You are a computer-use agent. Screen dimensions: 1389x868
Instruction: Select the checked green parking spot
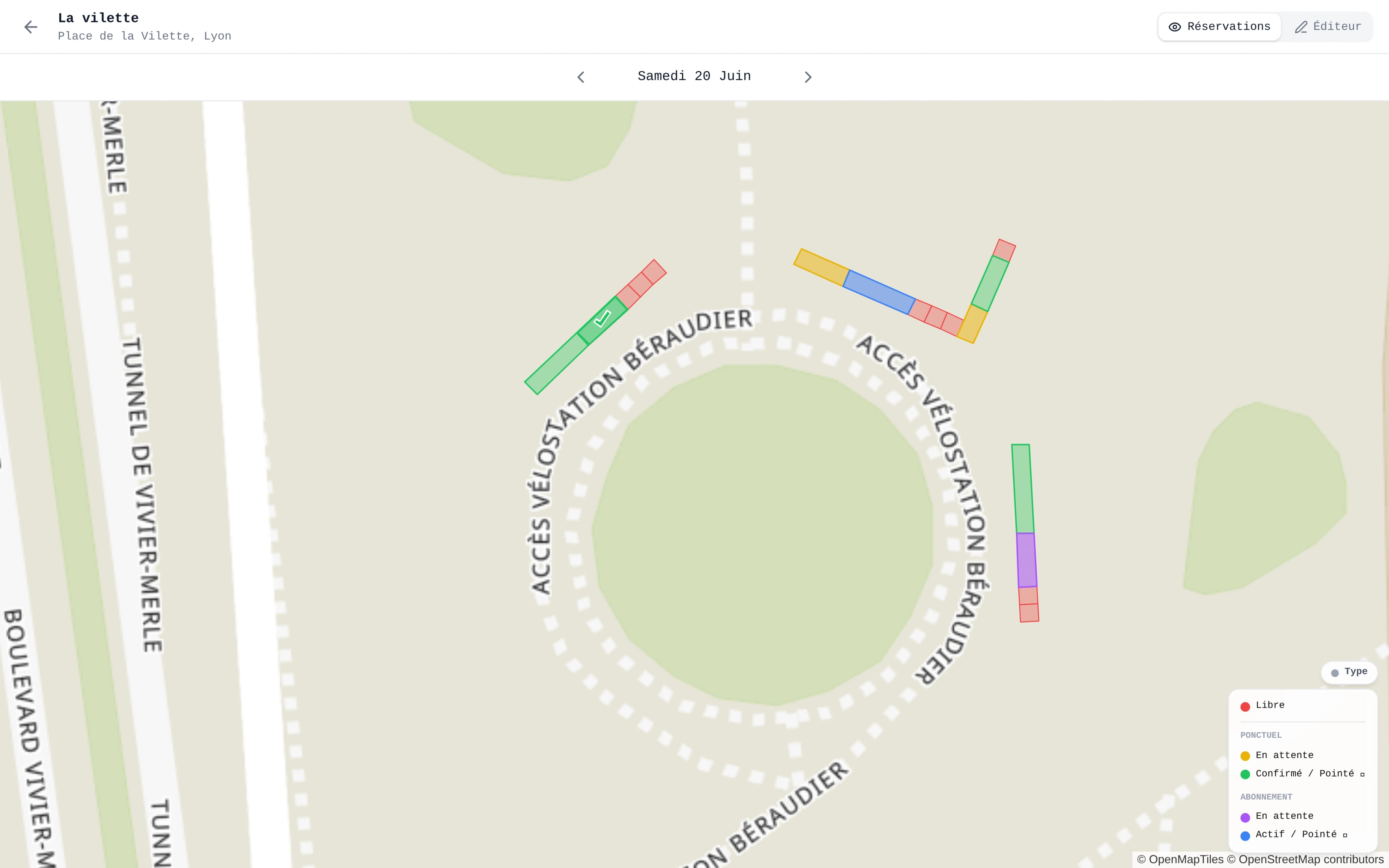pos(602,320)
